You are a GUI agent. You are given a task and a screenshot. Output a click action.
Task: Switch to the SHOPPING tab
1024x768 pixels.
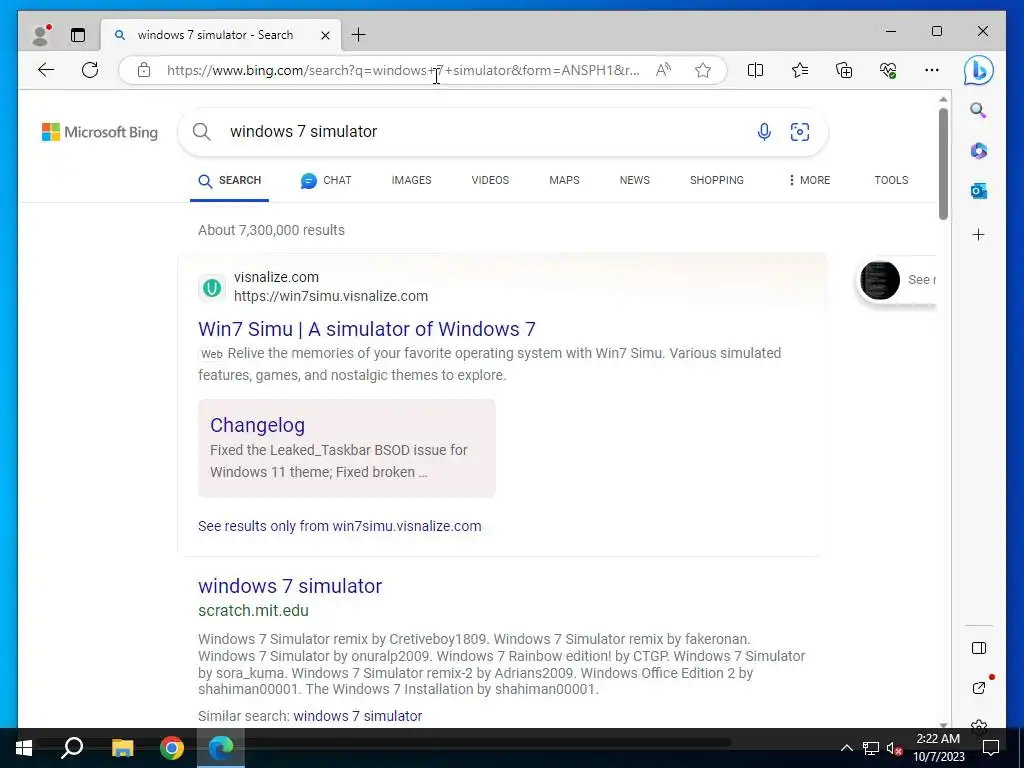pyautogui.click(x=716, y=180)
